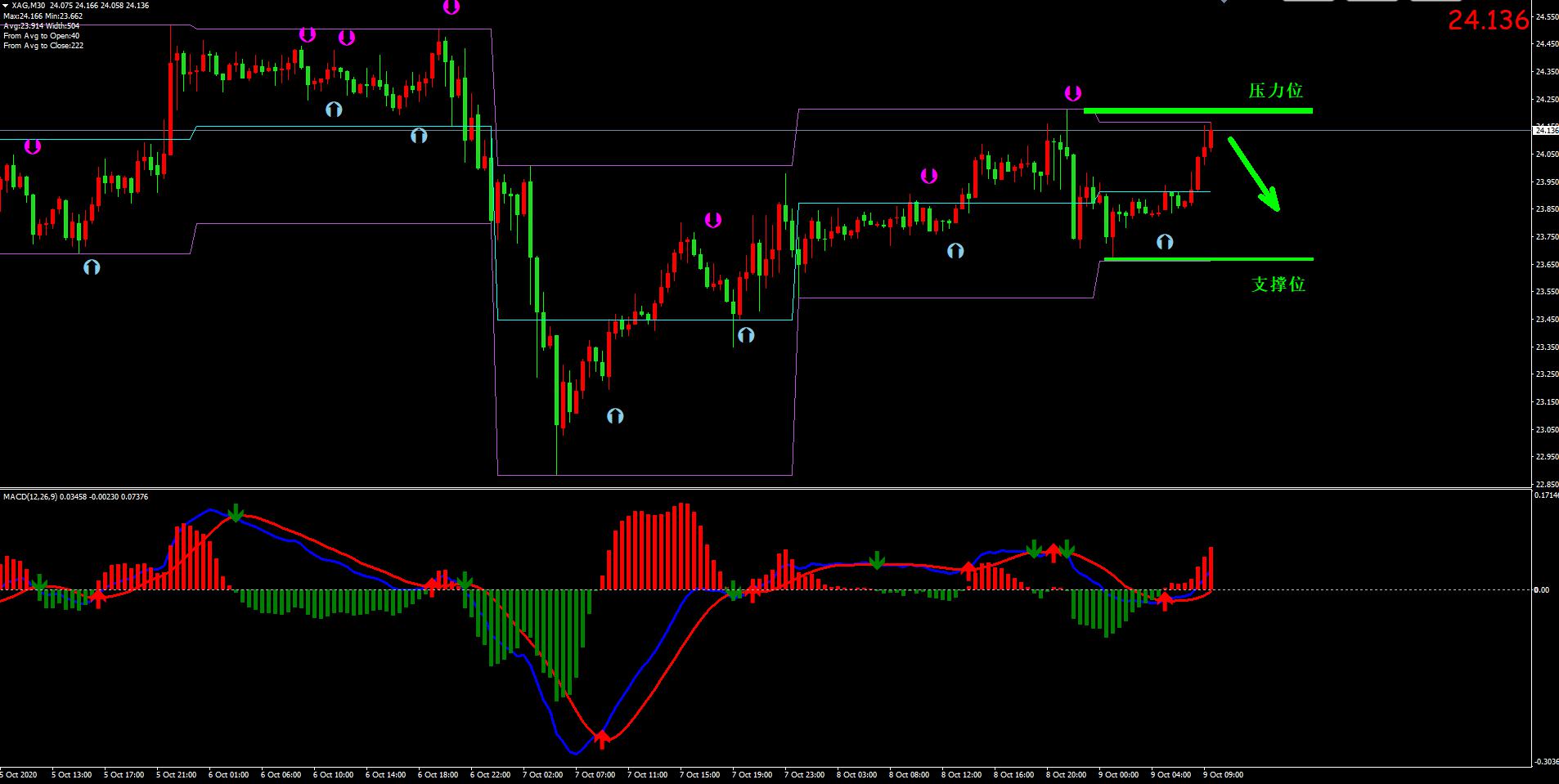This screenshot has height=784, width=1559.
Task: Click the green support level line
Action: [1208, 259]
